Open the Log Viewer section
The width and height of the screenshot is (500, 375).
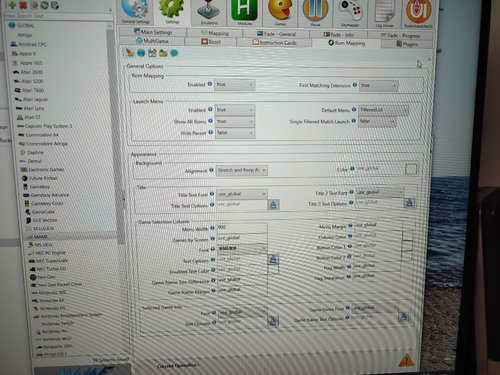tap(385, 14)
